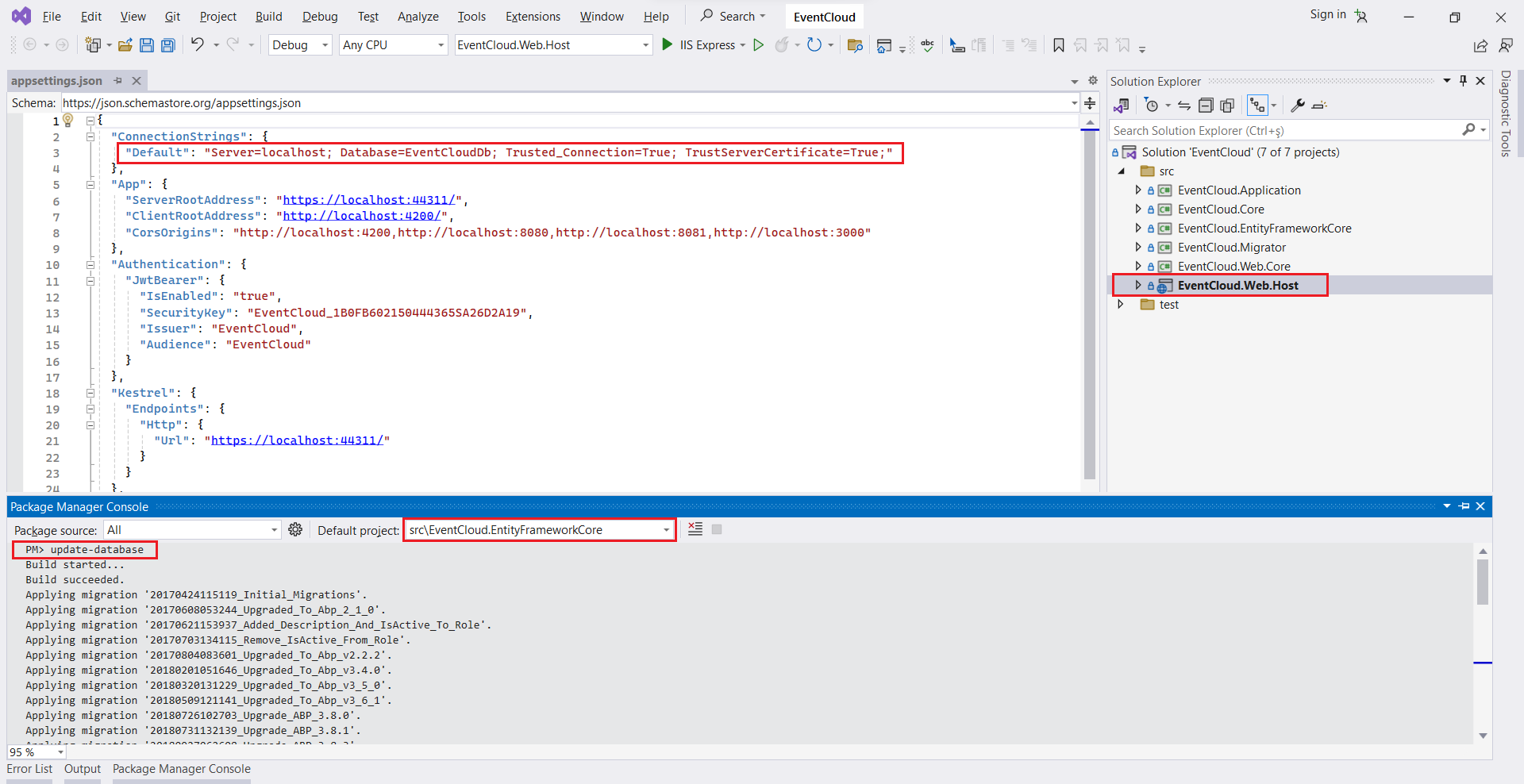Expand the EventCloud.Application project node
The width and height of the screenshot is (1524, 784).
pos(1138,190)
